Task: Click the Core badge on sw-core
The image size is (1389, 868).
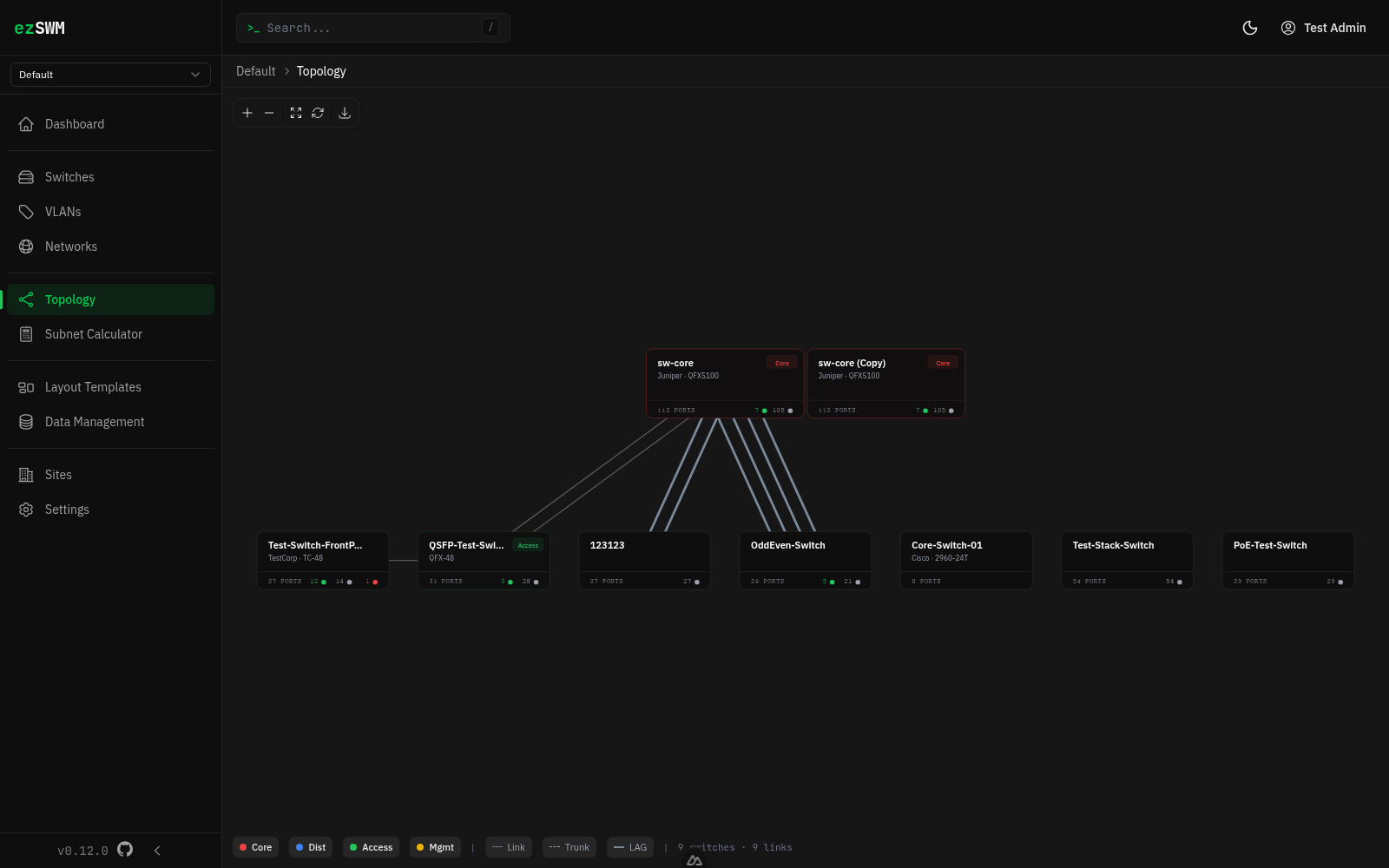Action: (x=782, y=363)
